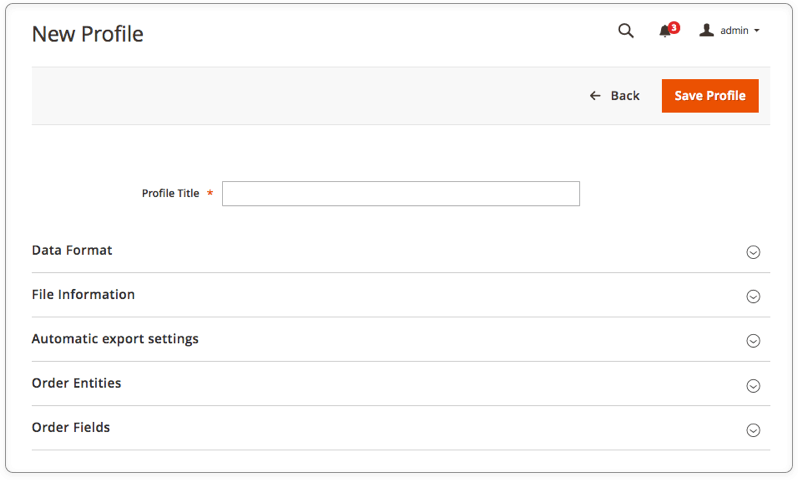Click the admin user silhouette icon
Image resolution: width=798 pixels, height=480 pixels.
point(706,30)
